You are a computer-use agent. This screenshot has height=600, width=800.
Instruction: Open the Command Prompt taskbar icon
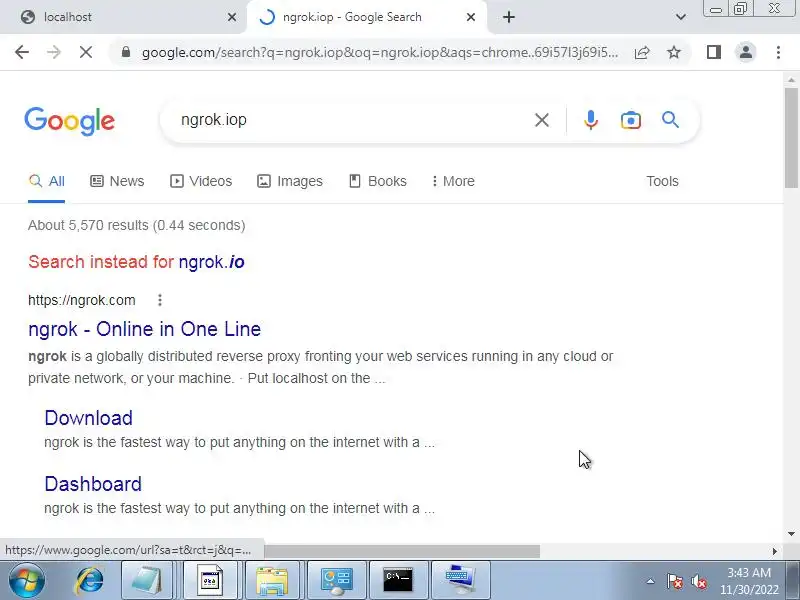[x=398, y=581]
